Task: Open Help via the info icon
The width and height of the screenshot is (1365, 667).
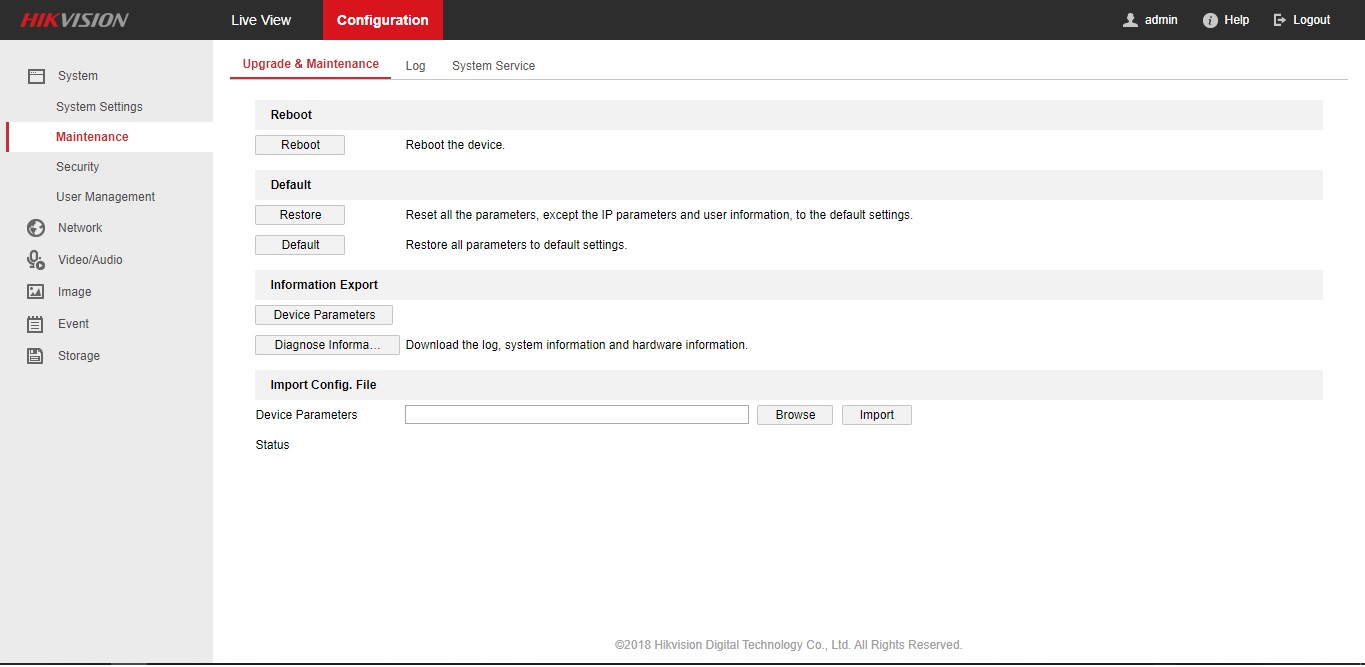Action: click(x=1210, y=20)
